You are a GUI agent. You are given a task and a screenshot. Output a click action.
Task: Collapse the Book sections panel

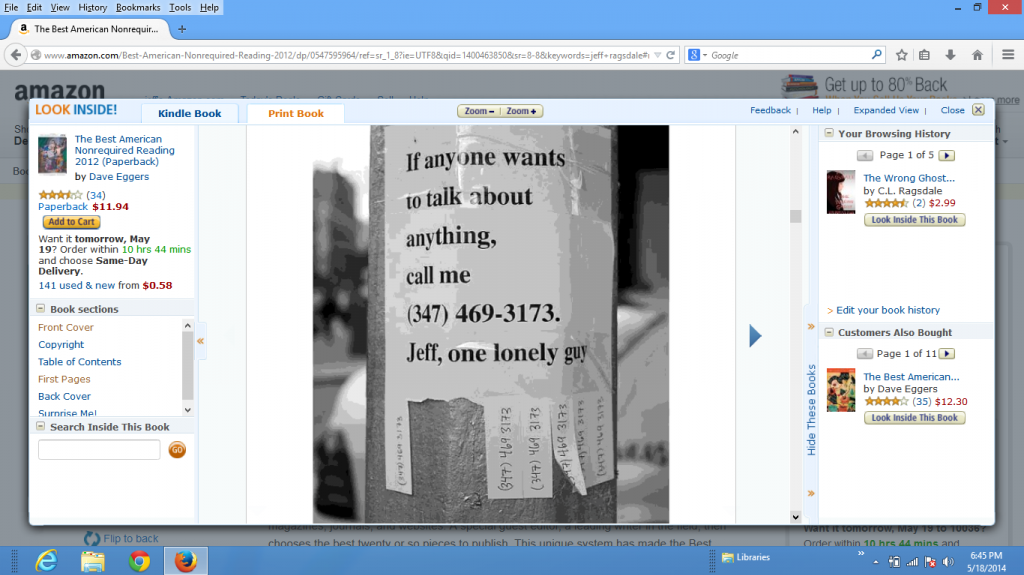coord(41,309)
